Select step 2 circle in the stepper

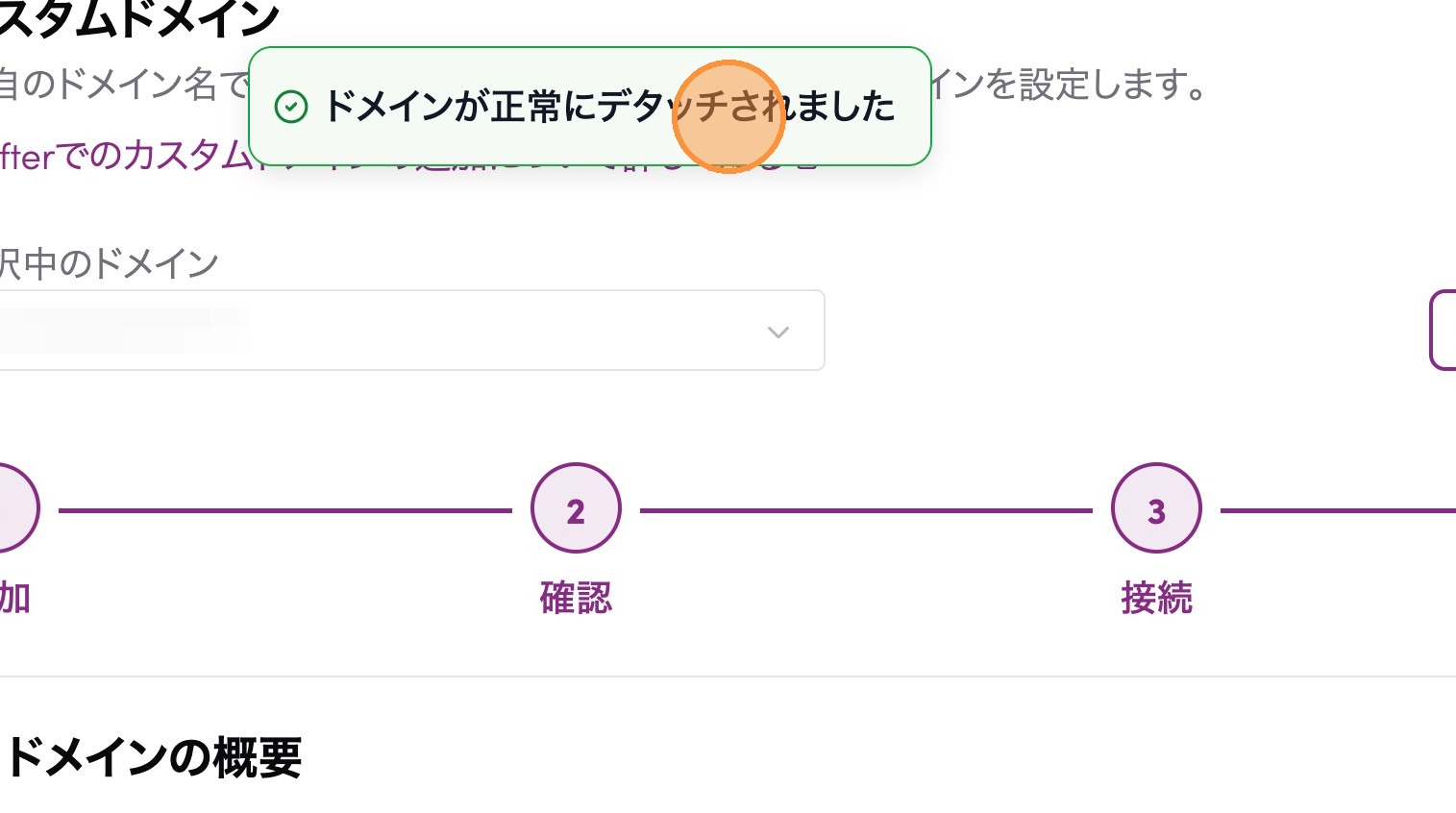point(576,509)
